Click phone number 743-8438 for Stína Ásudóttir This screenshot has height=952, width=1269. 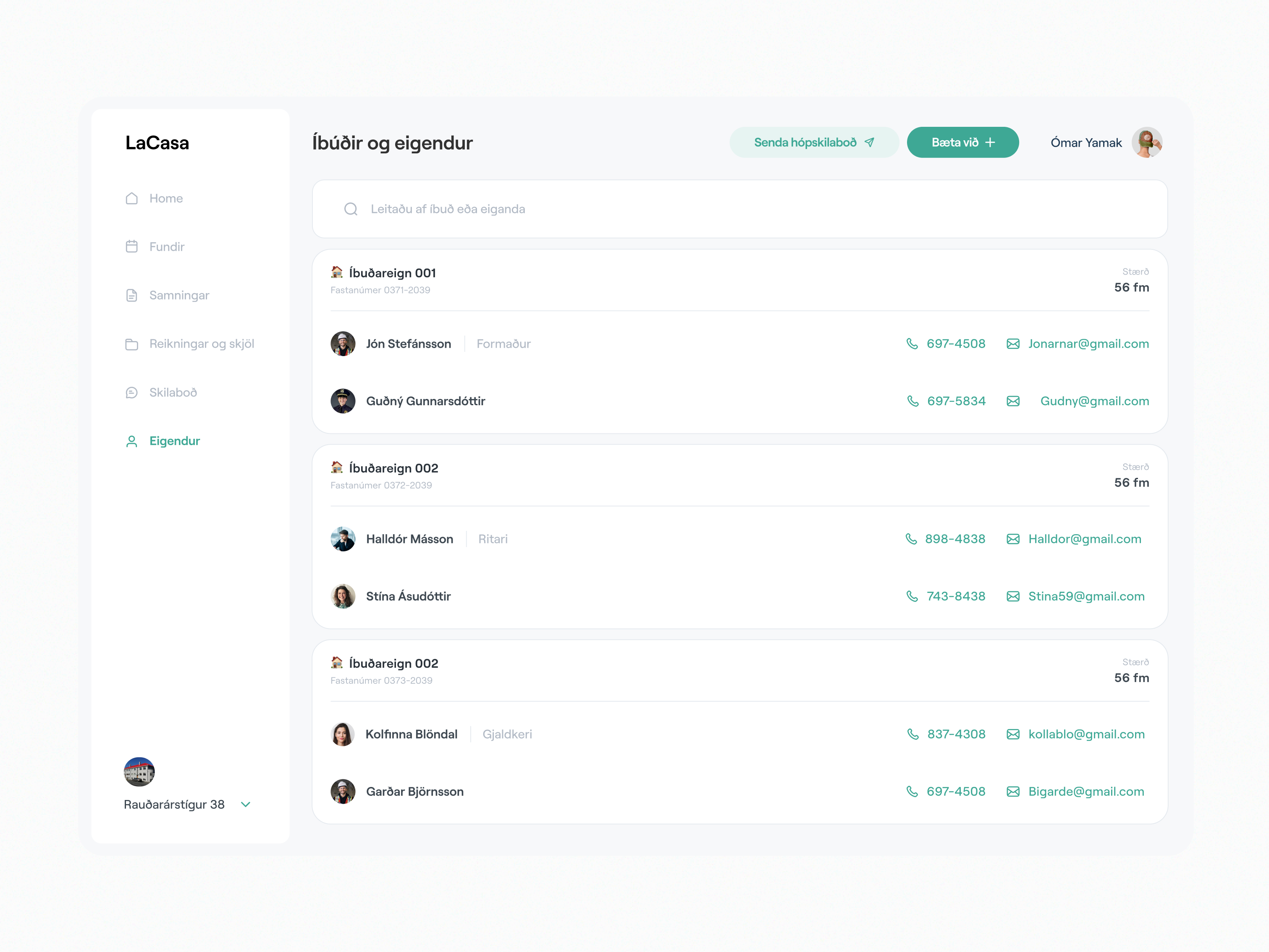click(956, 596)
